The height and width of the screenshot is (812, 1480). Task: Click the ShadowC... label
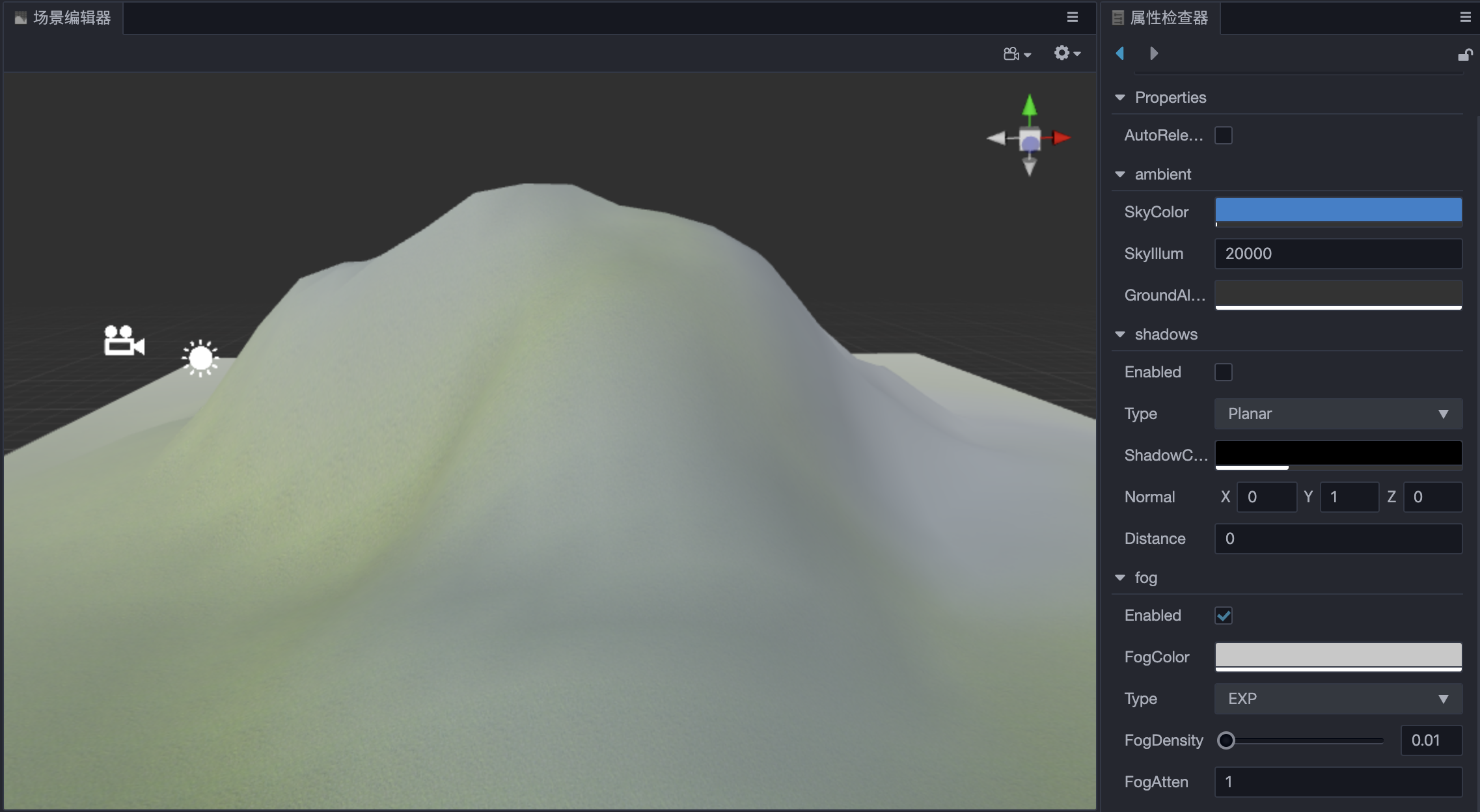[x=1166, y=455]
